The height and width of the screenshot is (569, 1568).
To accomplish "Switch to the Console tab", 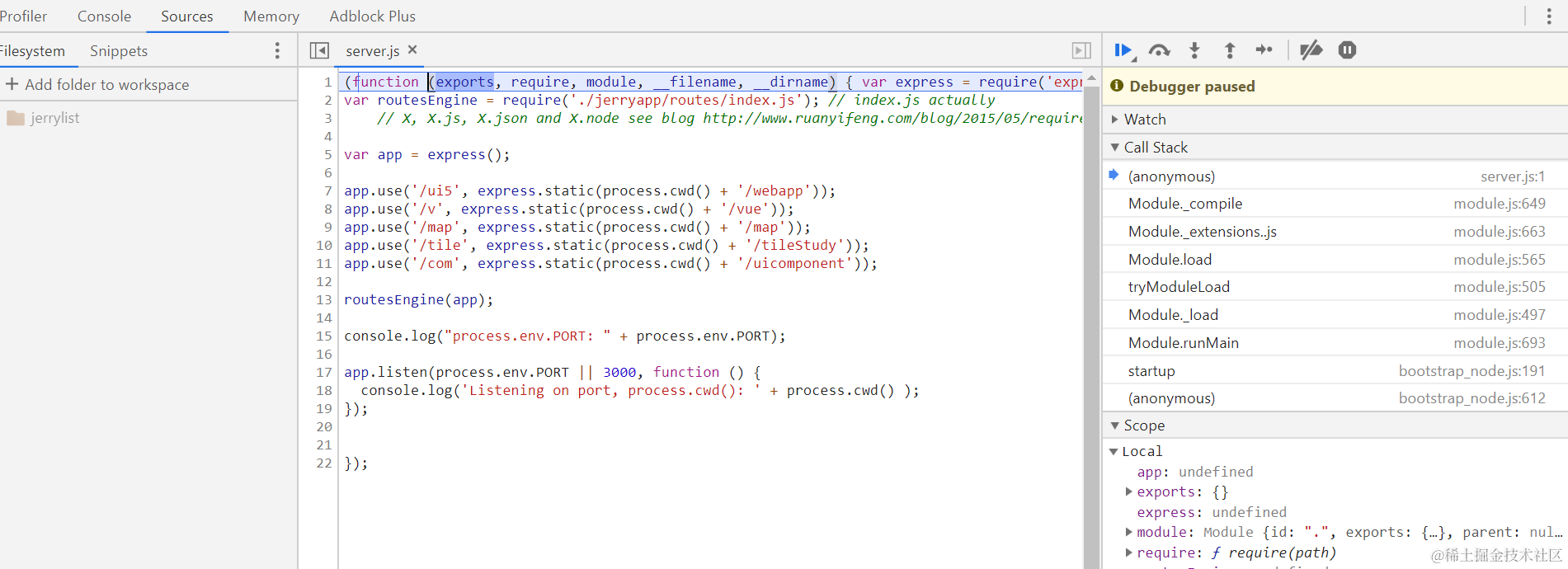I will tap(104, 16).
